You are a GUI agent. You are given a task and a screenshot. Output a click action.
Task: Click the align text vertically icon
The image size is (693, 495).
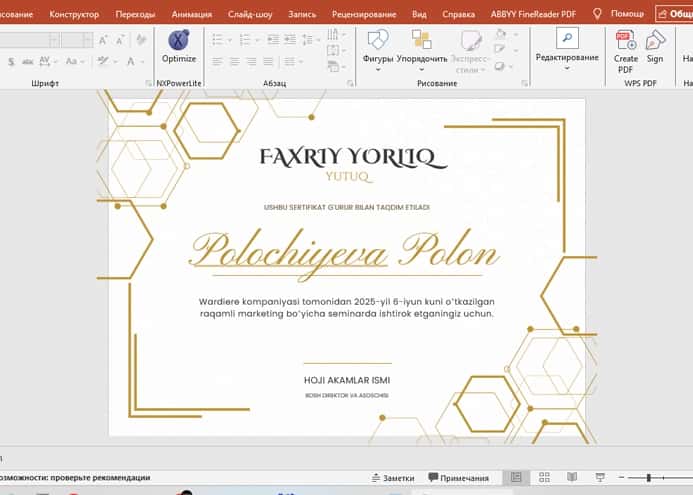(333, 50)
